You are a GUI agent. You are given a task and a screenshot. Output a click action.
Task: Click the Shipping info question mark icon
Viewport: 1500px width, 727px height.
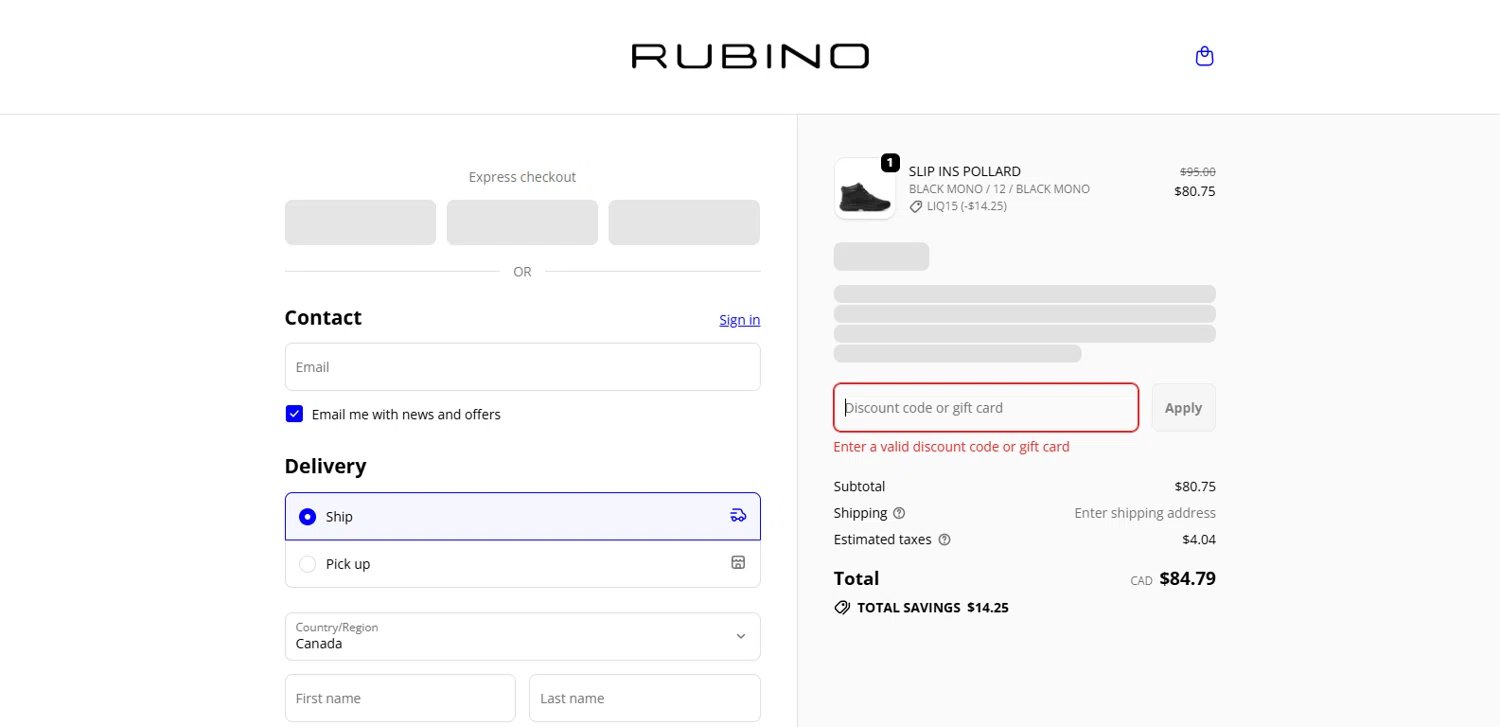899,513
